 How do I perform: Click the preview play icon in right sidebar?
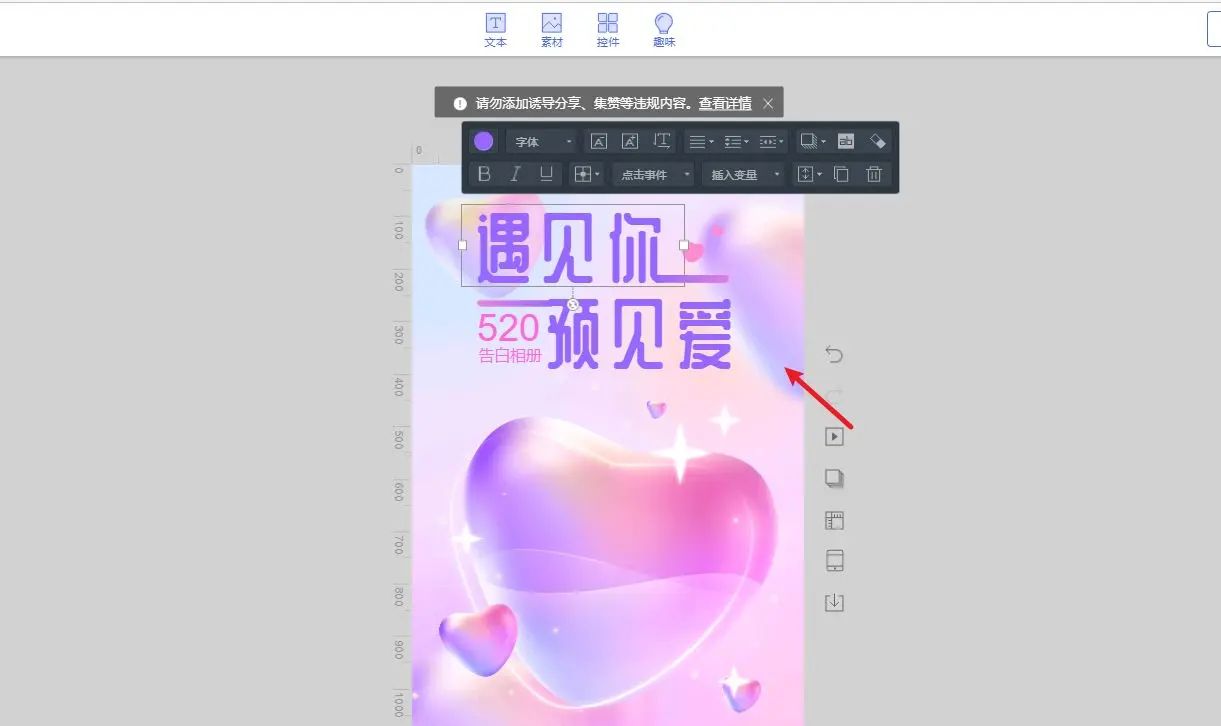[x=834, y=436]
